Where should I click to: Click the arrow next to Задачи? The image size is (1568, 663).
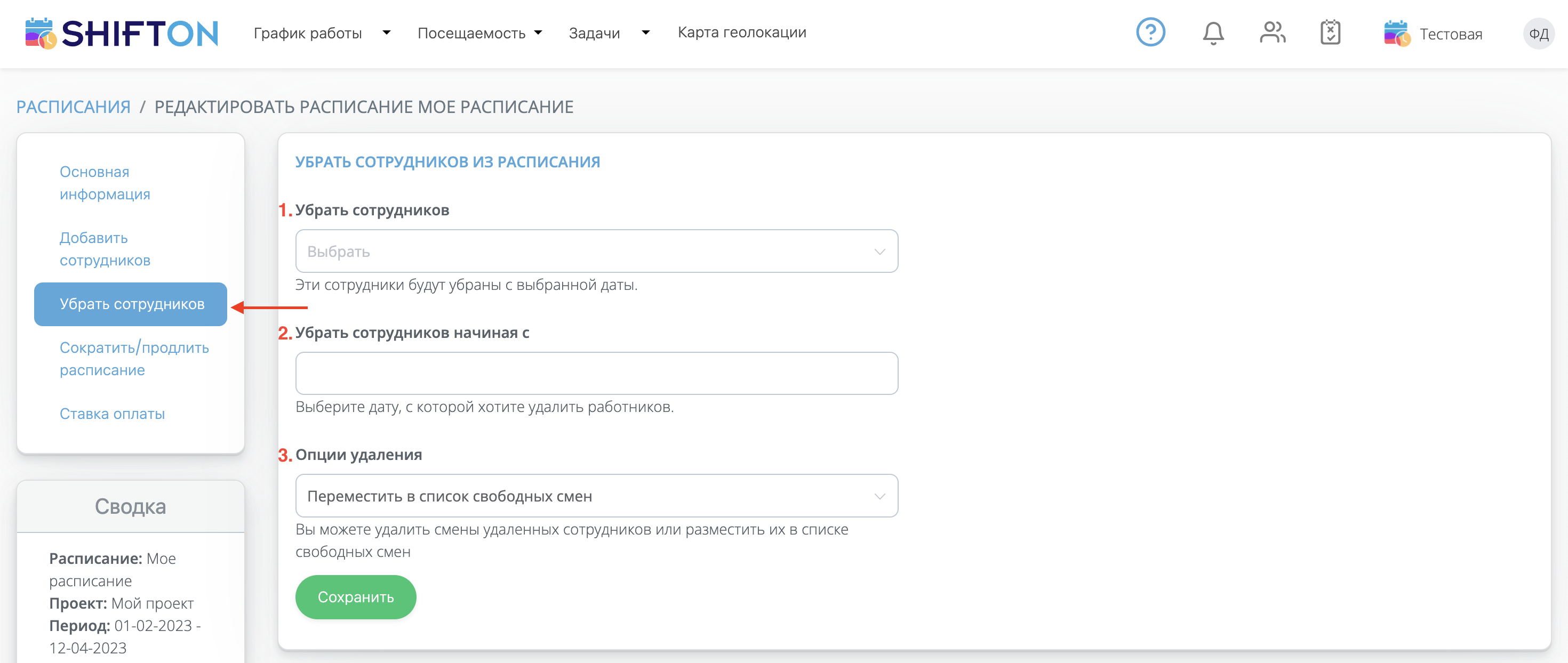click(x=646, y=32)
